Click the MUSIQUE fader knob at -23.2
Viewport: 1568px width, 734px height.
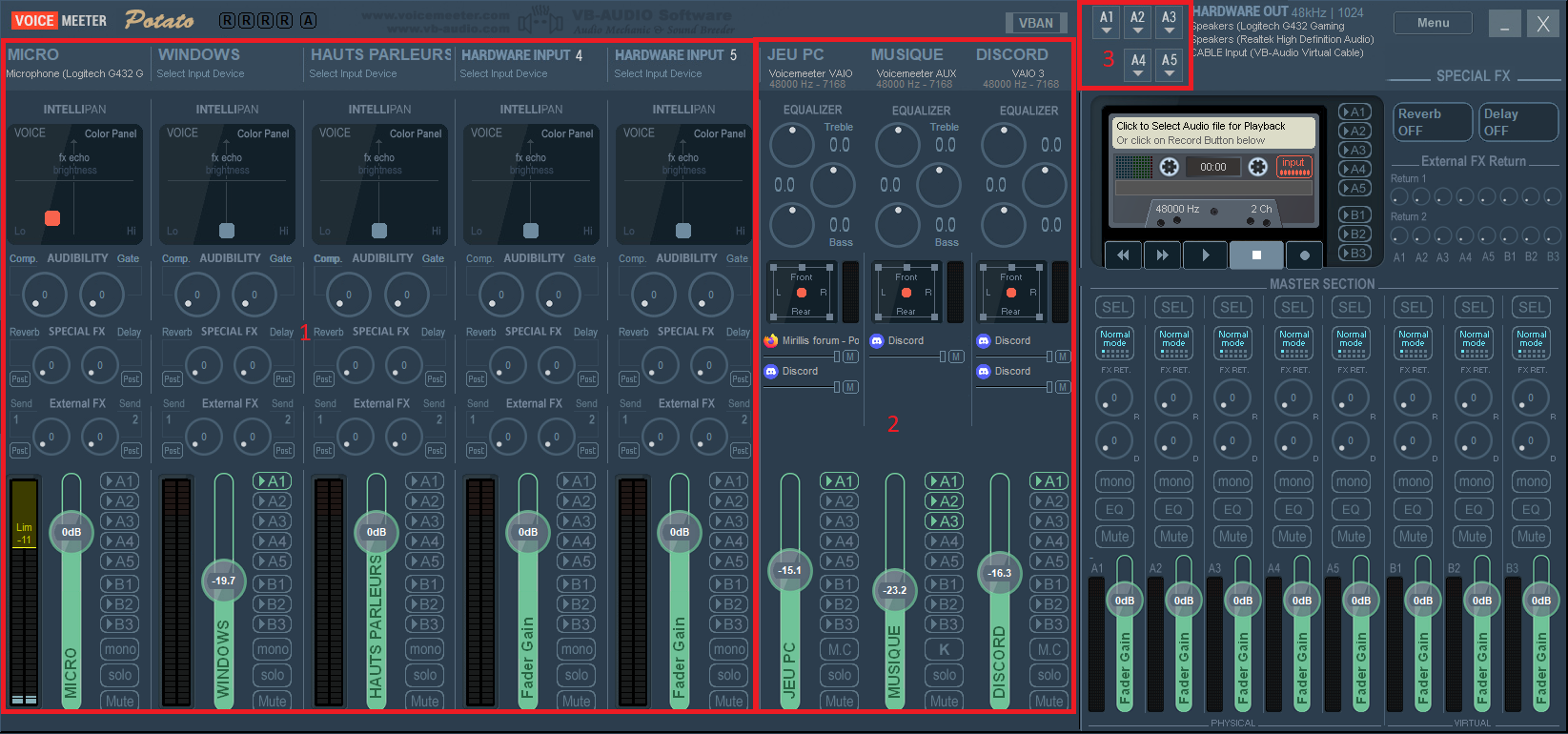[x=895, y=590]
